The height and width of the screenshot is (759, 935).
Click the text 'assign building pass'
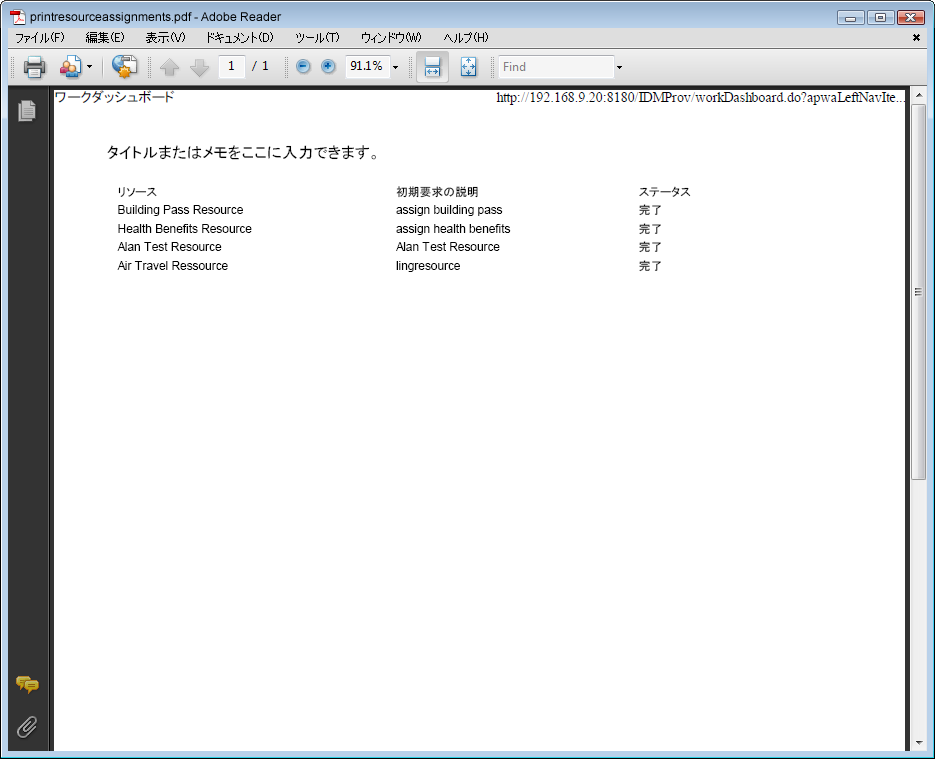click(x=449, y=210)
